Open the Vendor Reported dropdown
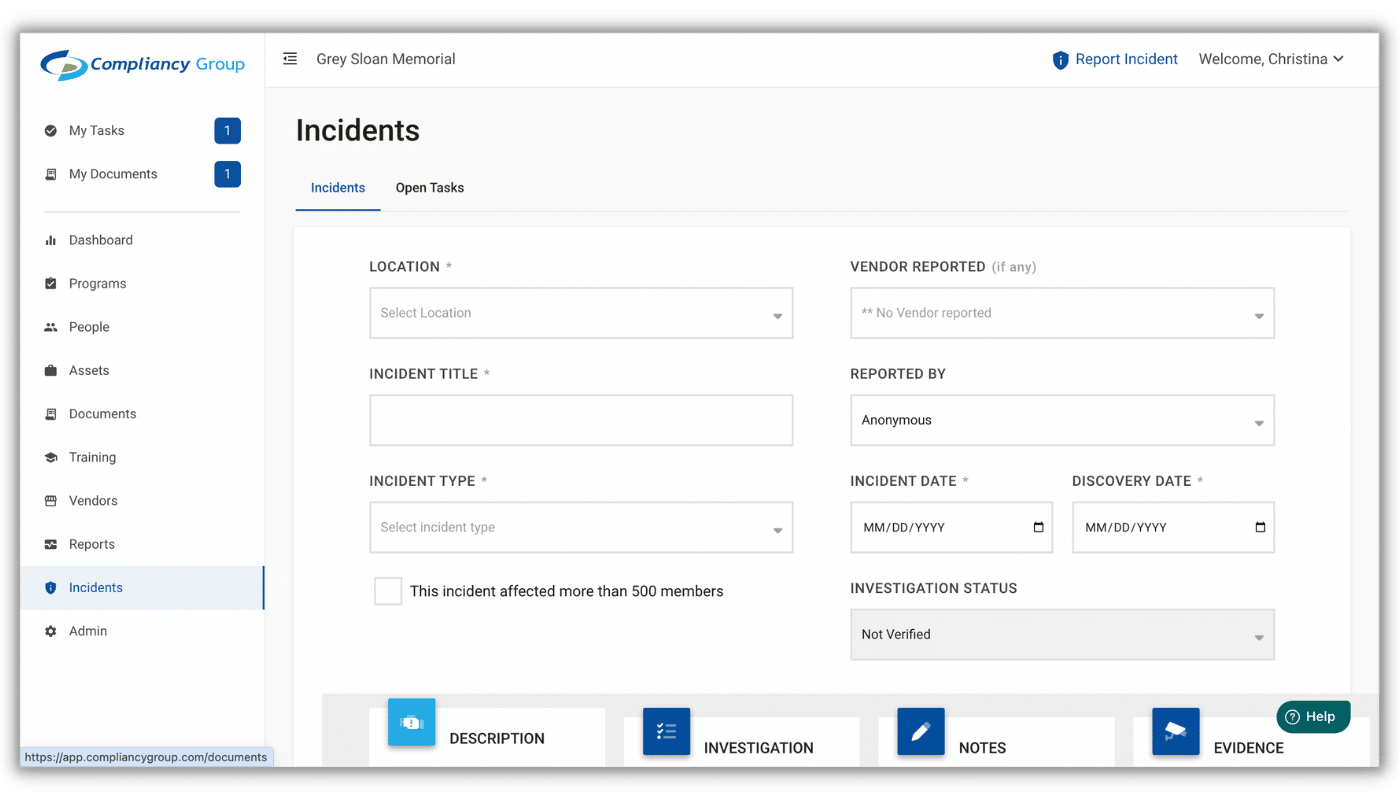The image size is (1400, 800). (x=1061, y=313)
